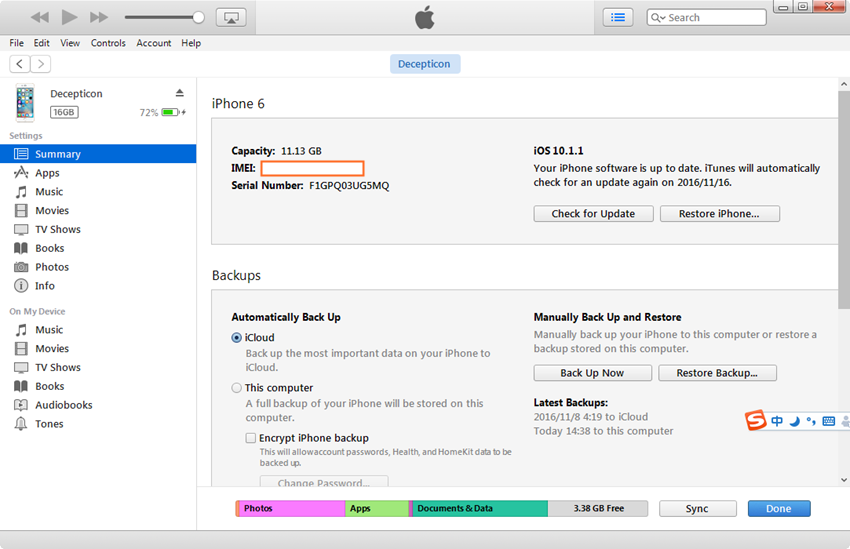Select iCloud backup option
The height and width of the screenshot is (549, 850).
point(237,338)
